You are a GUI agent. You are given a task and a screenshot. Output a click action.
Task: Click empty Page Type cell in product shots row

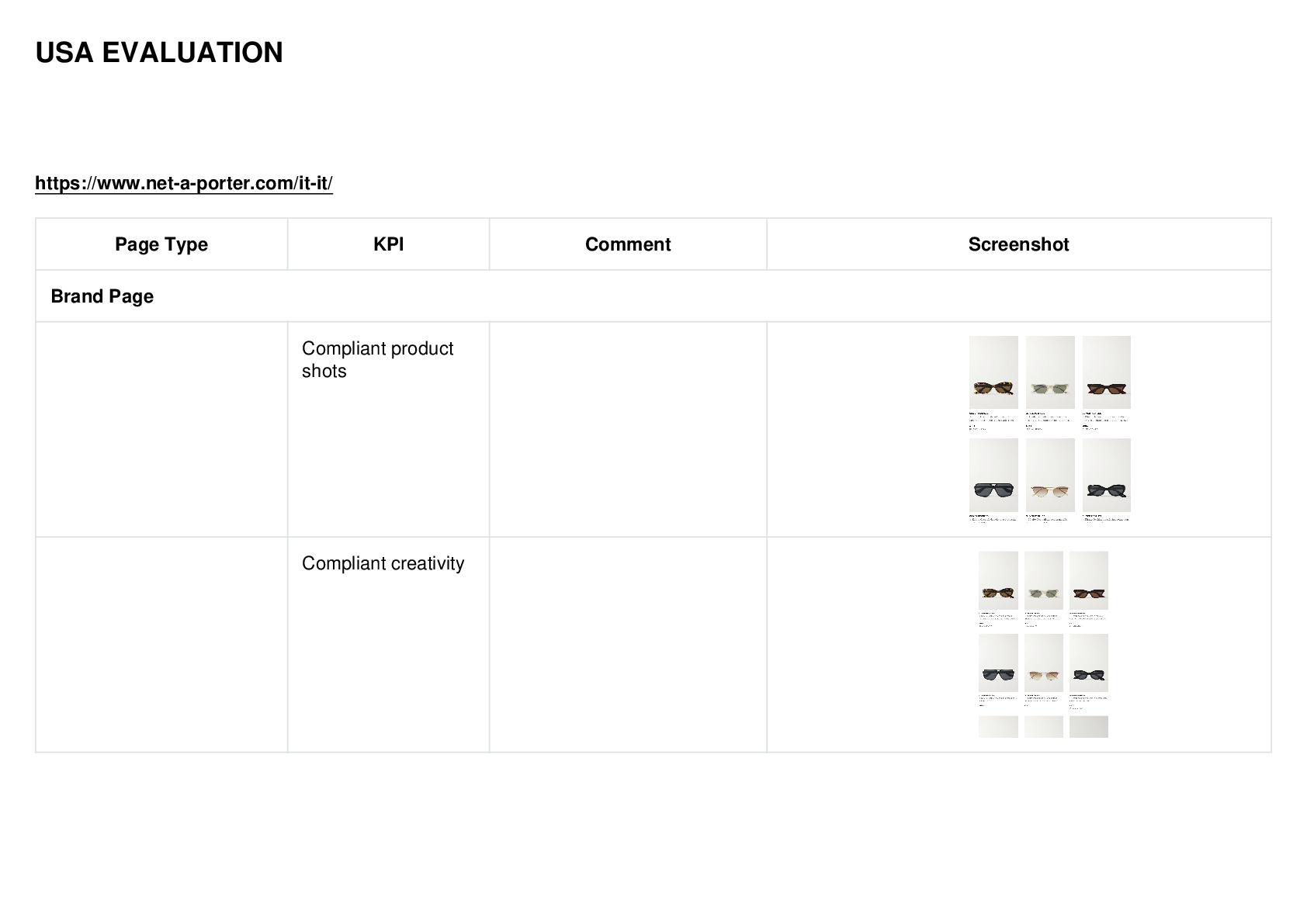pyautogui.click(x=161, y=429)
